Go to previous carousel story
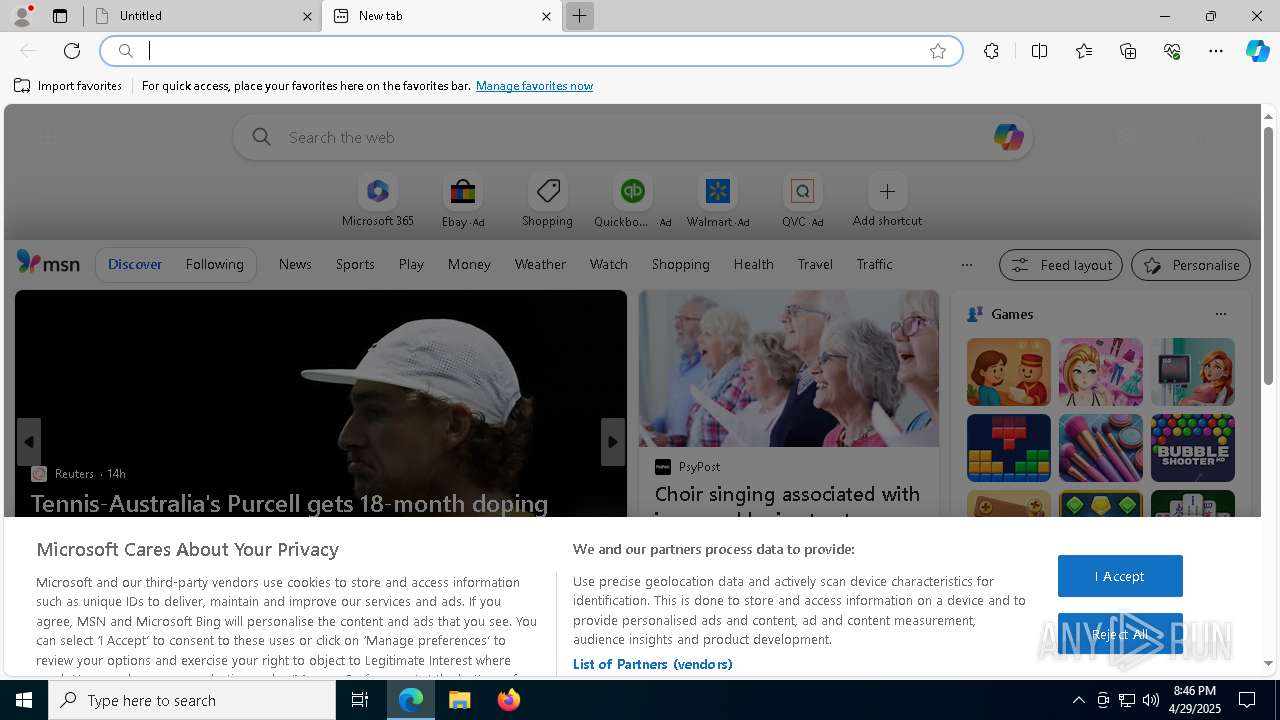 click(29, 442)
